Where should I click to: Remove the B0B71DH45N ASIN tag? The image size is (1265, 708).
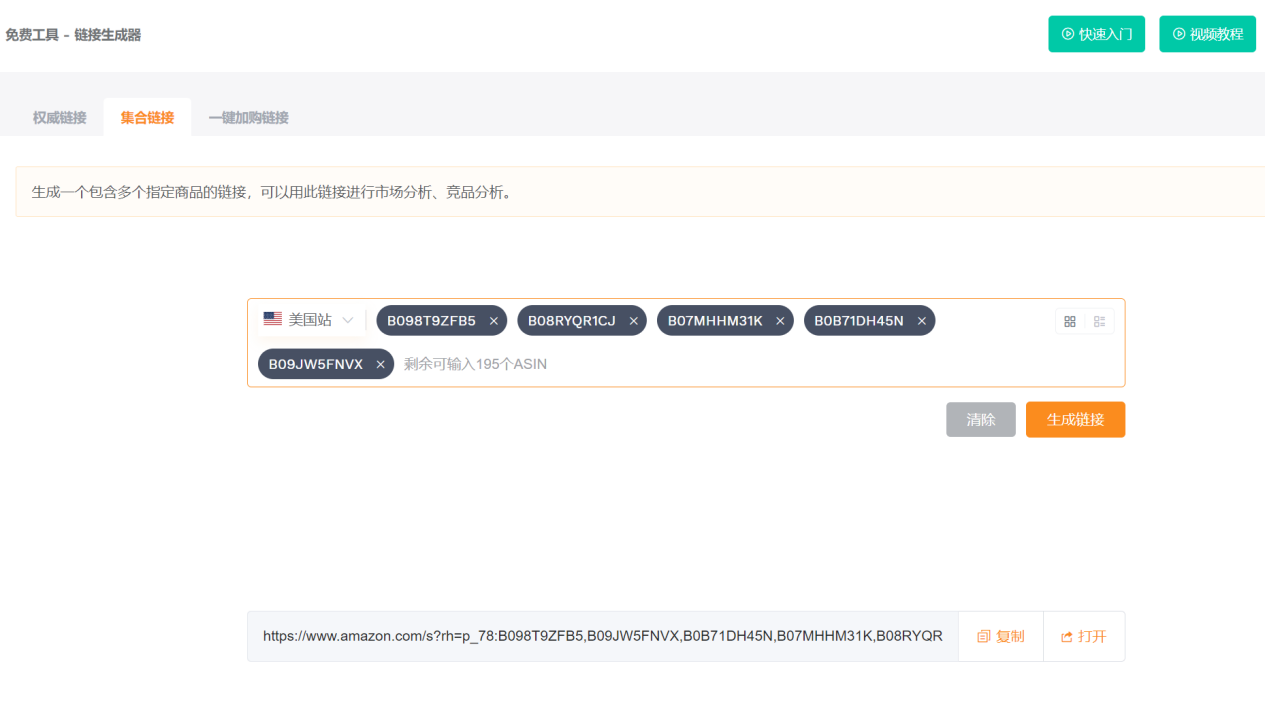click(921, 321)
